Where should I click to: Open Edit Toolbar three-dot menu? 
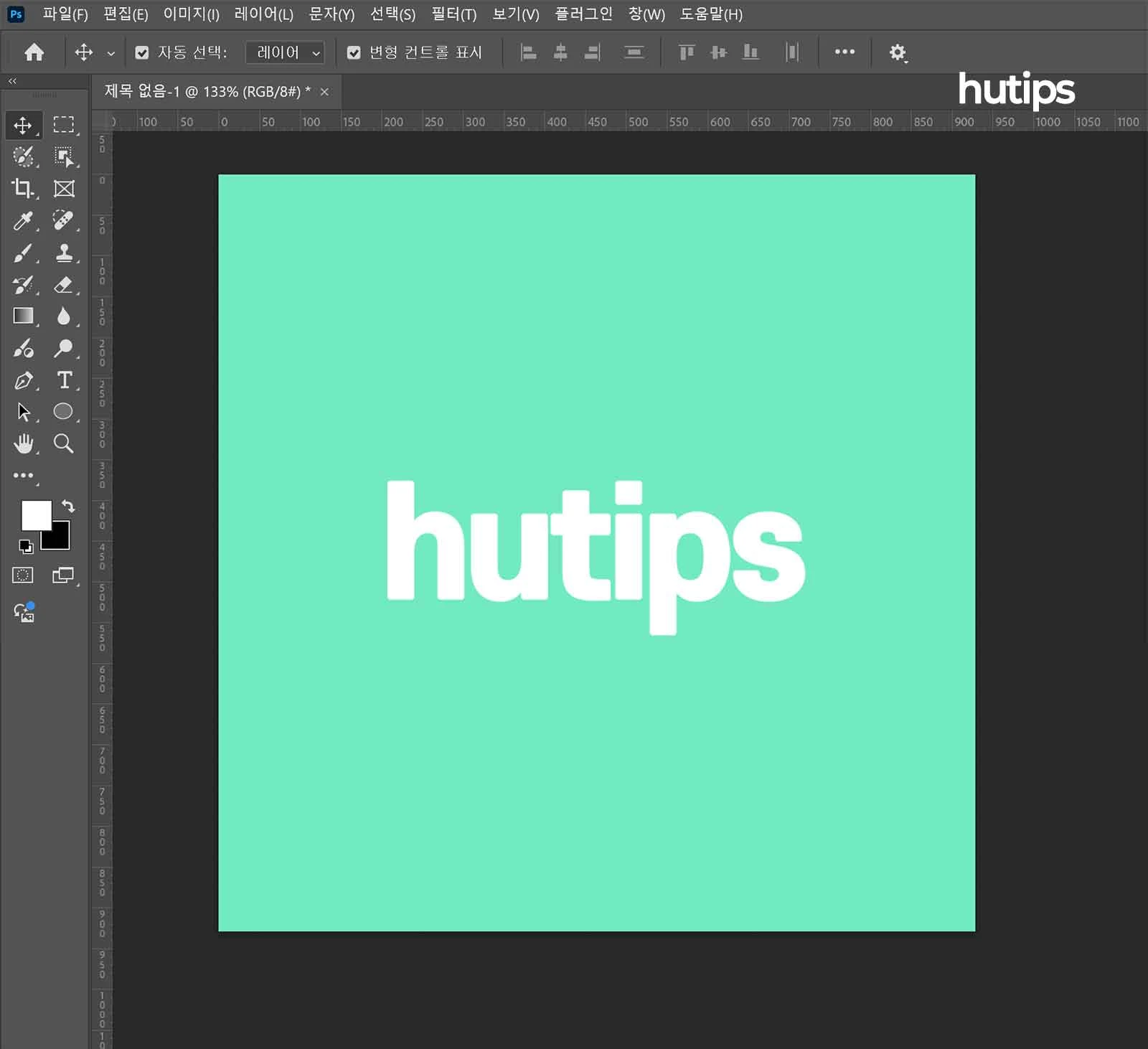pyautogui.click(x=23, y=475)
